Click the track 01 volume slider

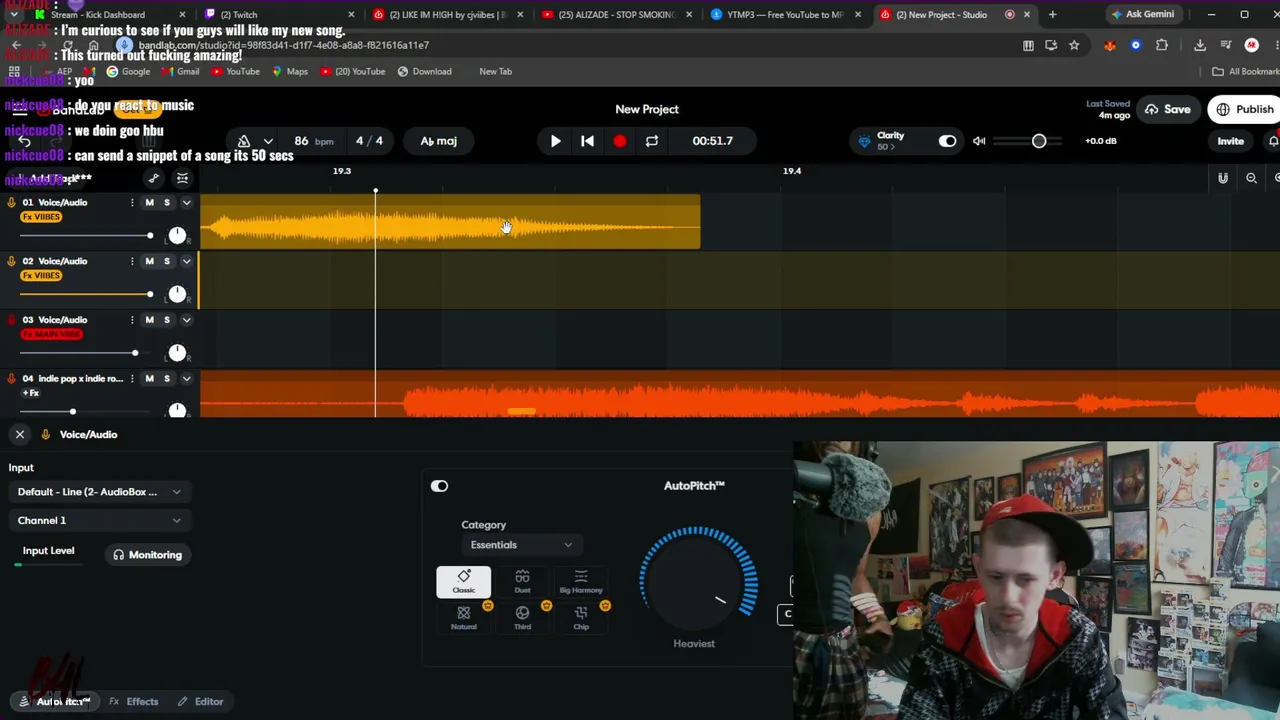coord(87,236)
